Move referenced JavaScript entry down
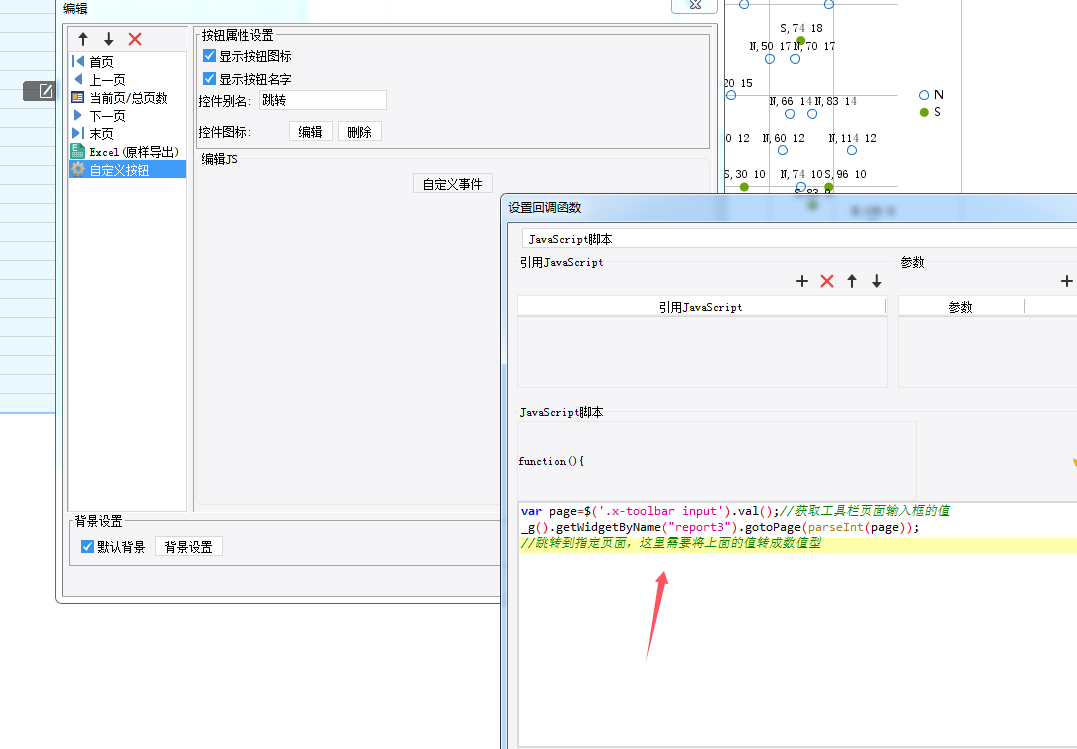The width and height of the screenshot is (1077, 749). (876, 281)
